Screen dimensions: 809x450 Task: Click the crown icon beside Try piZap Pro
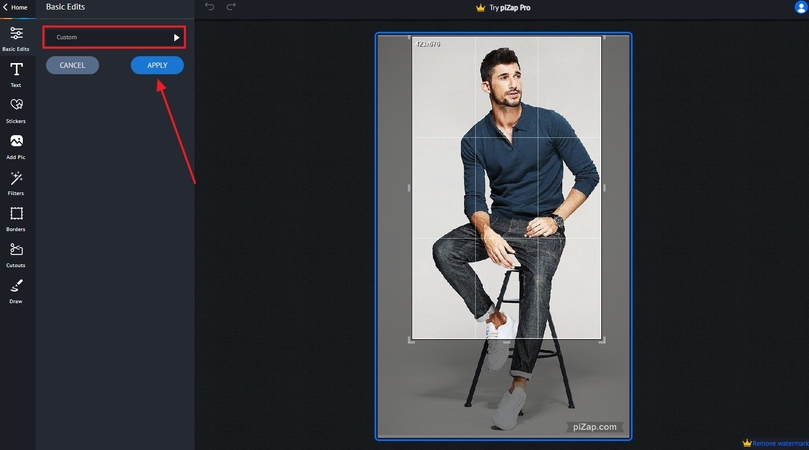[480, 8]
